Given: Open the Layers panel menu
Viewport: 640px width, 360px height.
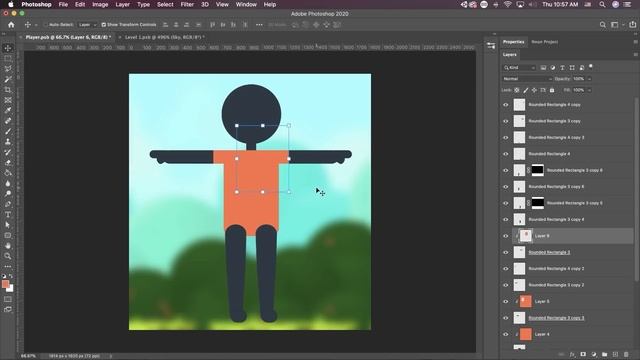Looking at the screenshot, I should tap(635, 55).
